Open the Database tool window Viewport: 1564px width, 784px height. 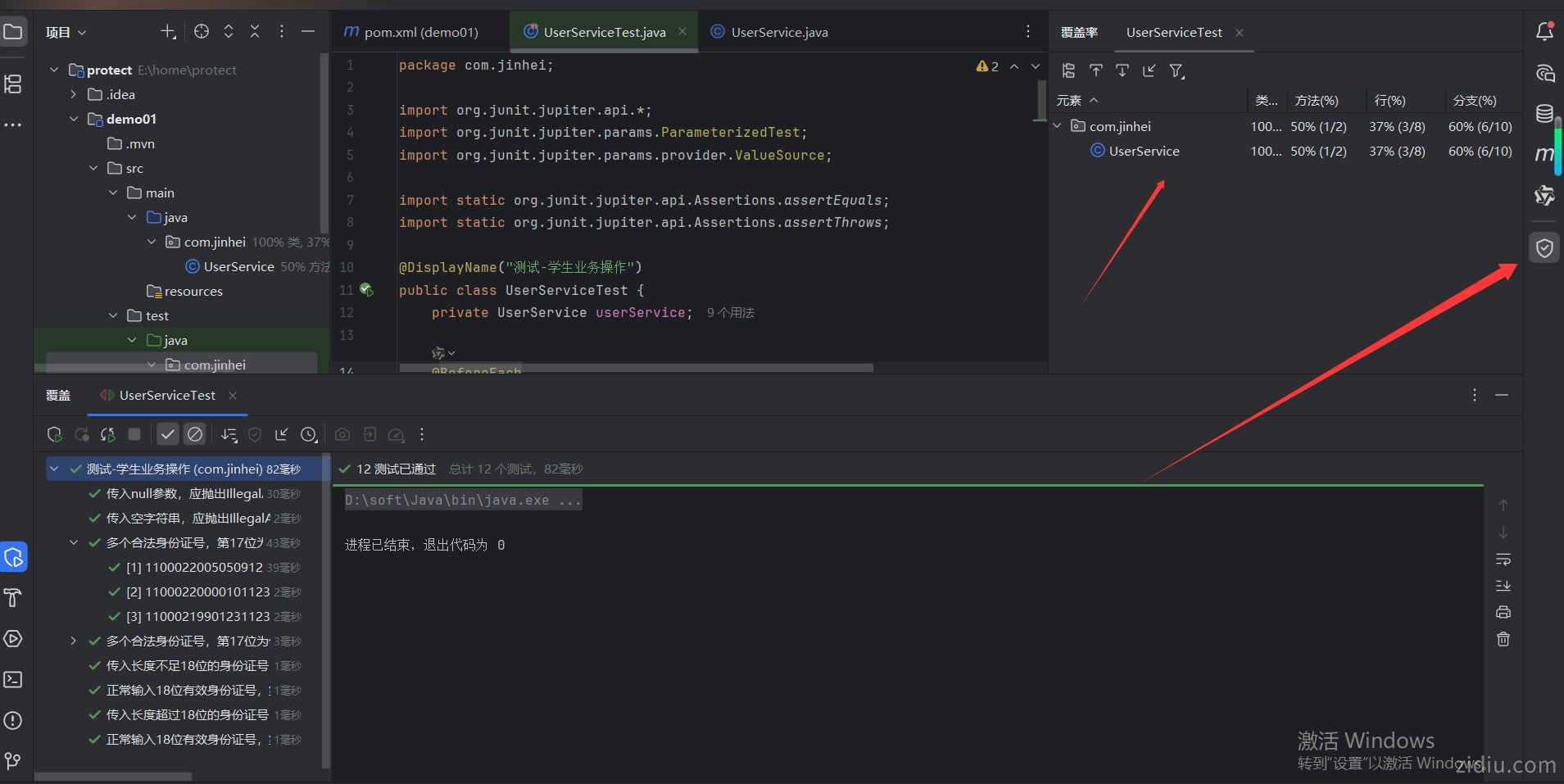tap(1544, 114)
